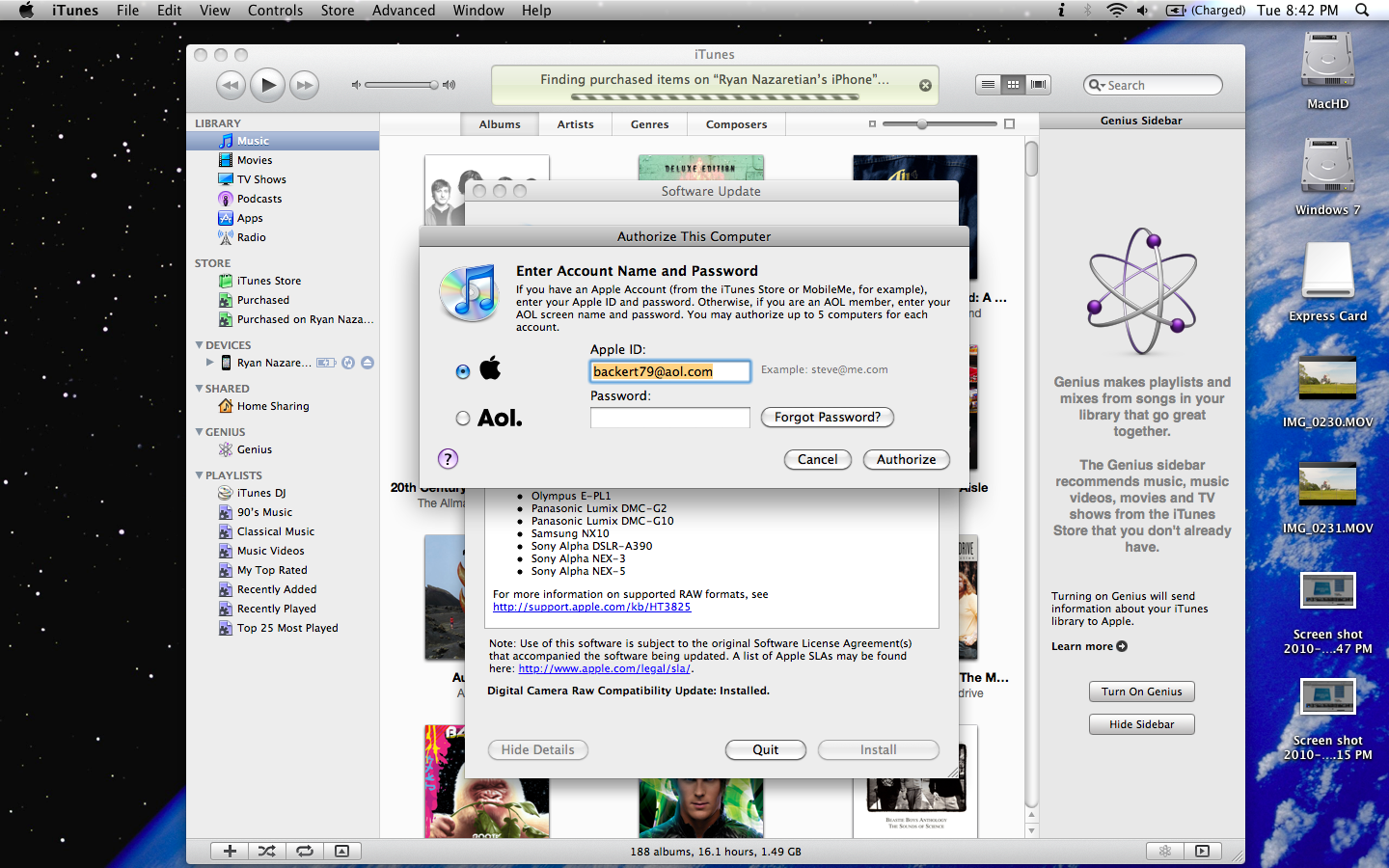This screenshot has height=868, width=1389.
Task: Click Hide Sidebar button
Action: pyautogui.click(x=1142, y=724)
